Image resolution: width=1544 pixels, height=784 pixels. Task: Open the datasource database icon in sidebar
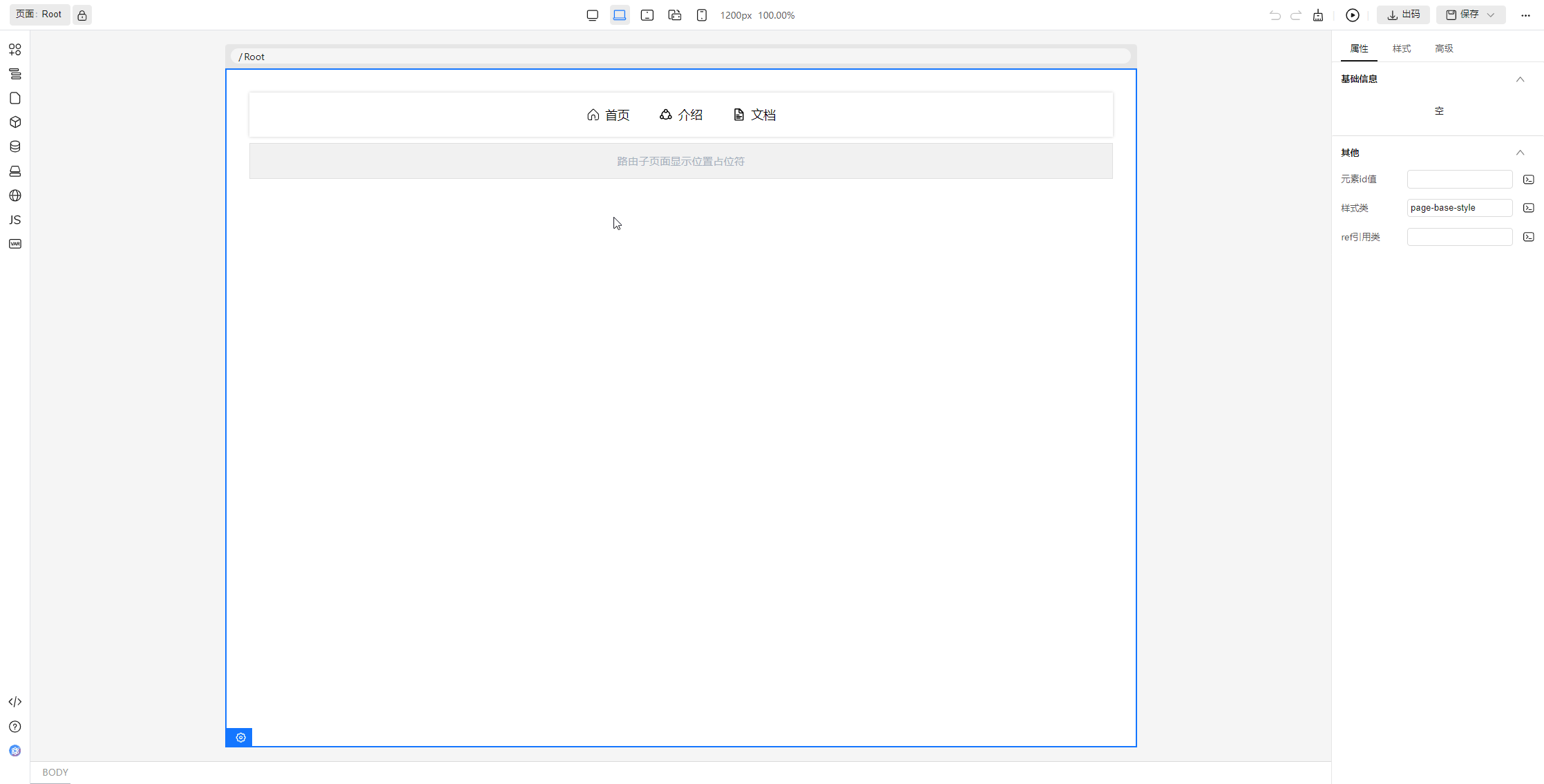15,146
